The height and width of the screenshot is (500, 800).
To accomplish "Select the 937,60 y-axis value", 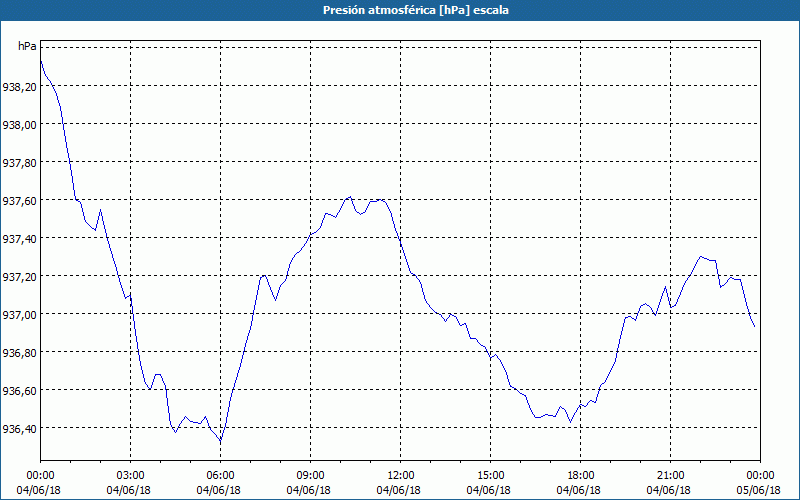I will tap(19, 201).
